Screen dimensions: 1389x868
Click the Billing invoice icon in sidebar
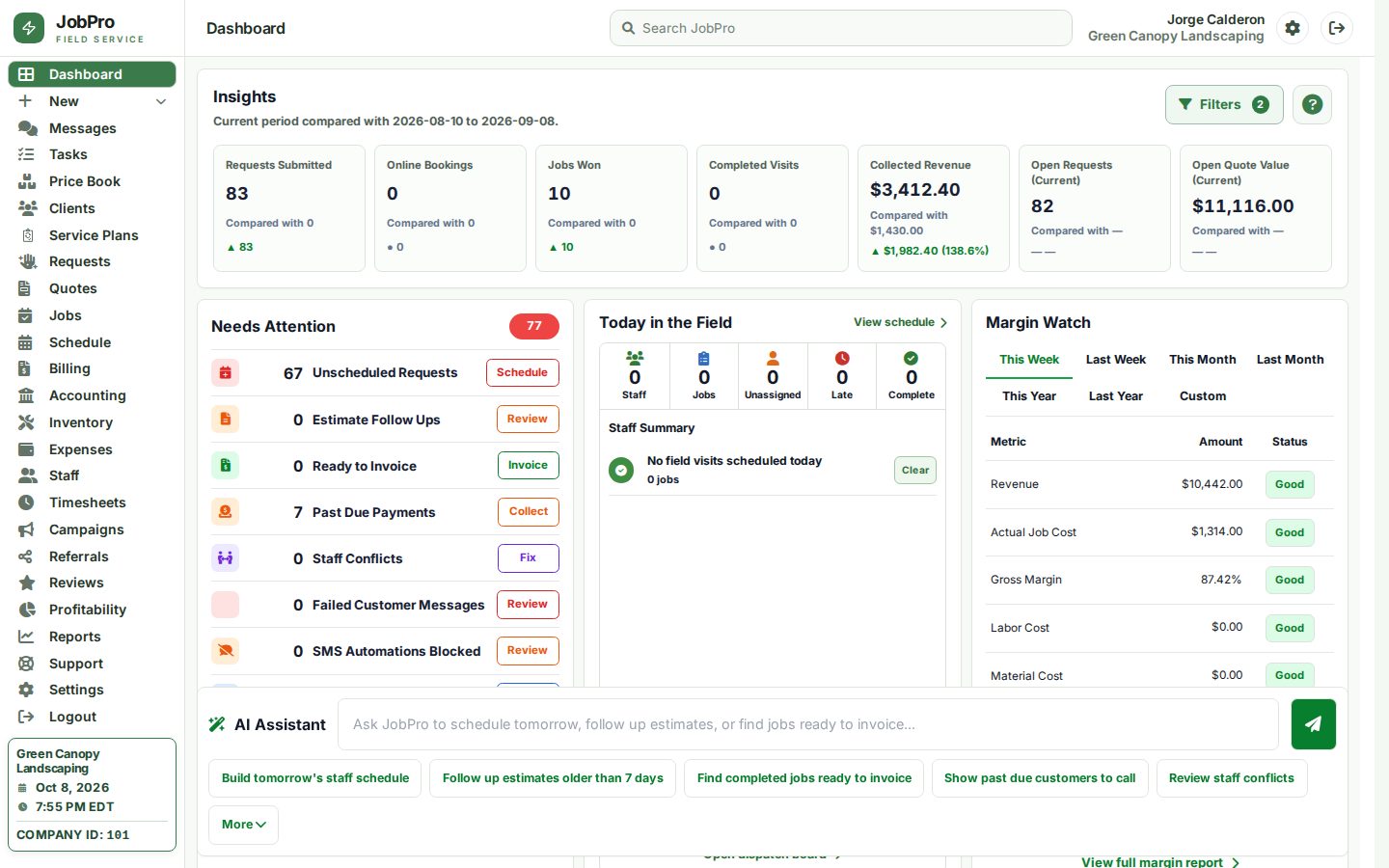click(x=26, y=368)
